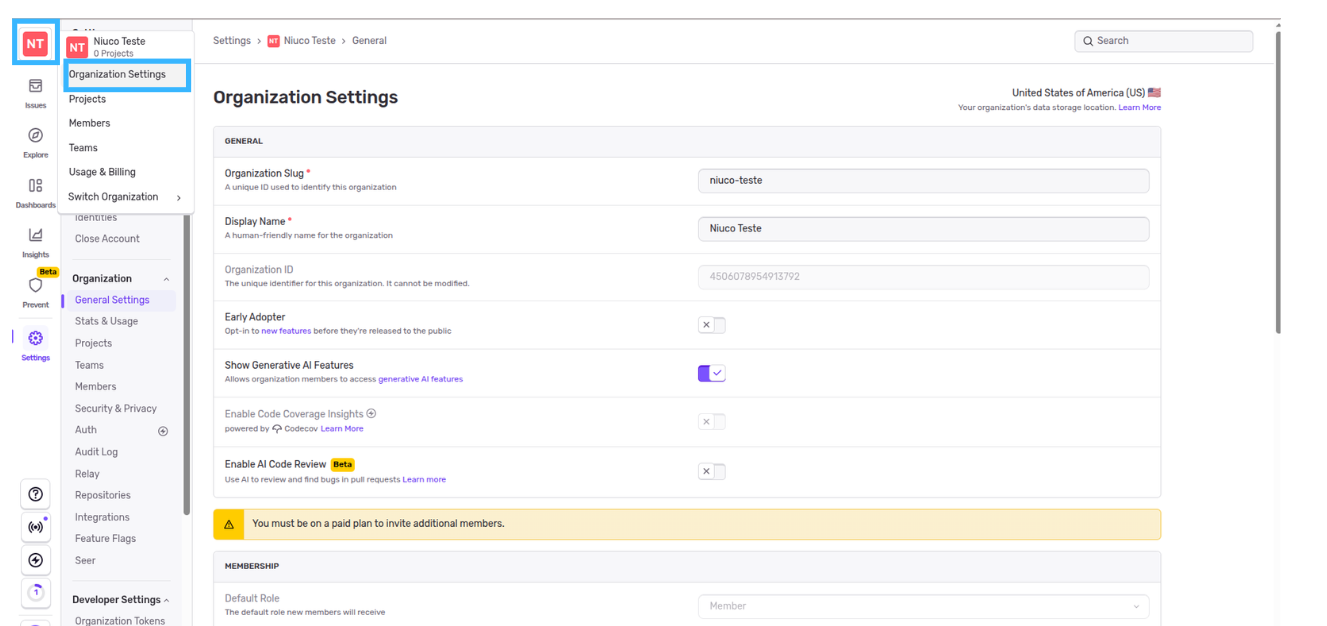Click the broadcast what's new icon

(36, 527)
